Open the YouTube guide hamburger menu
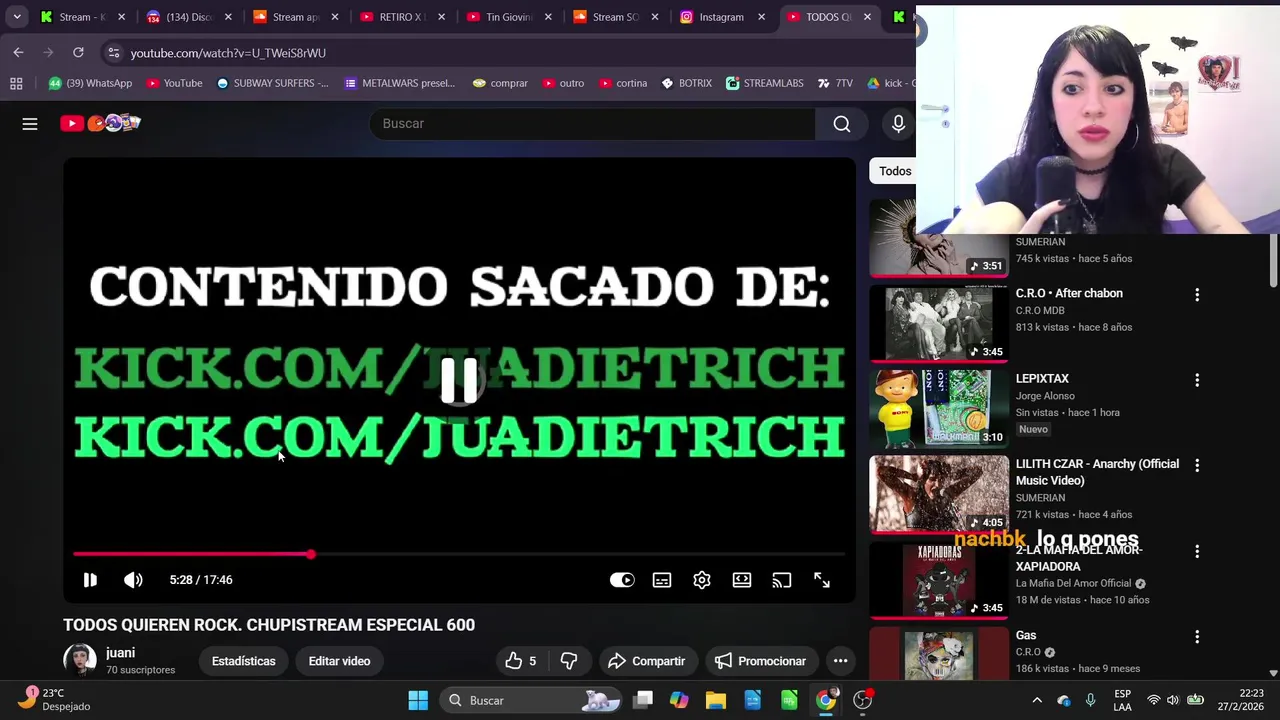 30,123
